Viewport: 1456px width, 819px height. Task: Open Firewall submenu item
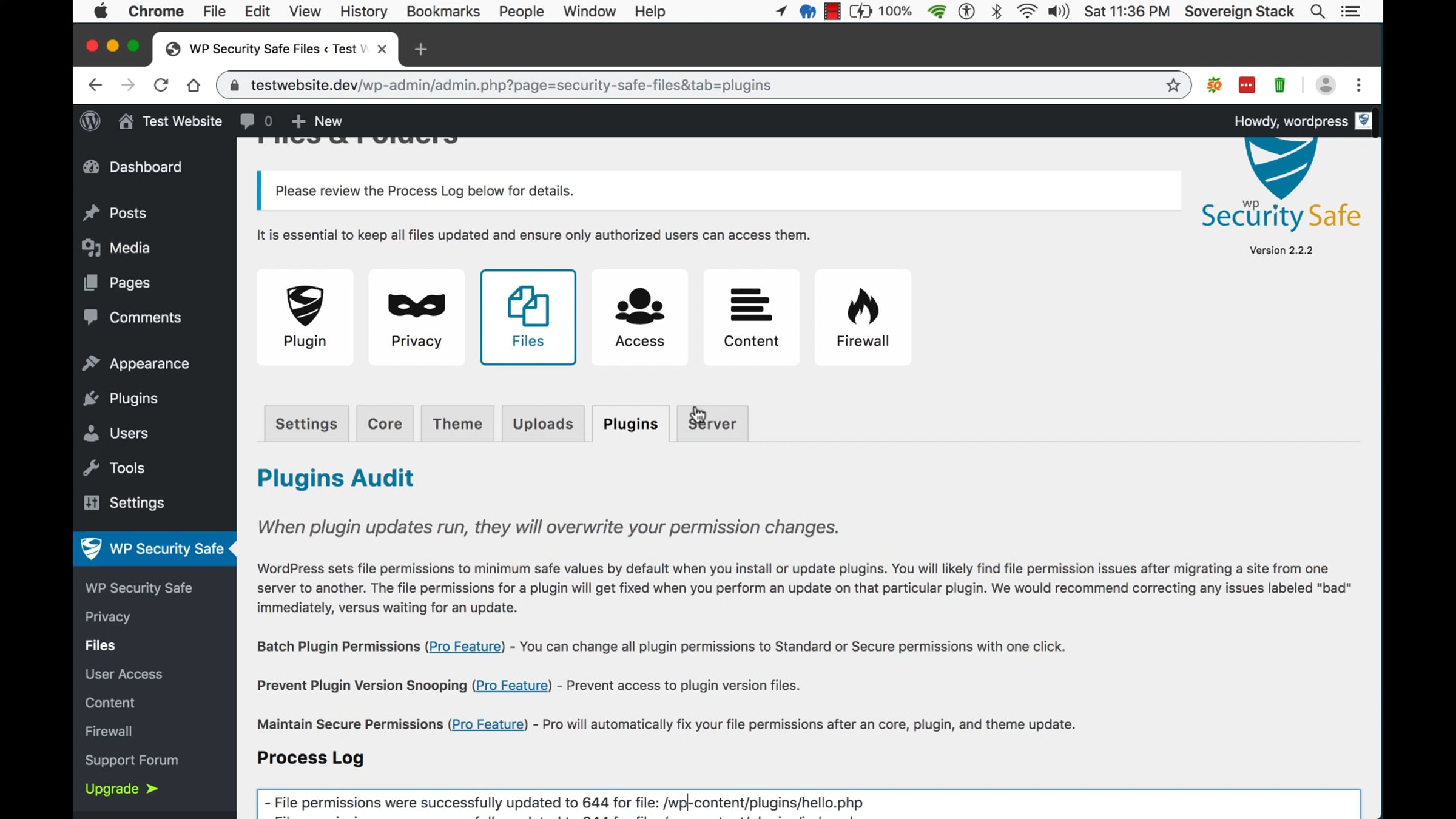(x=109, y=731)
